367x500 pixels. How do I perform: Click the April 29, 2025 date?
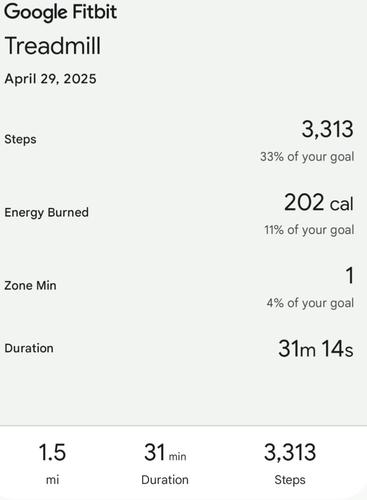[50, 79]
